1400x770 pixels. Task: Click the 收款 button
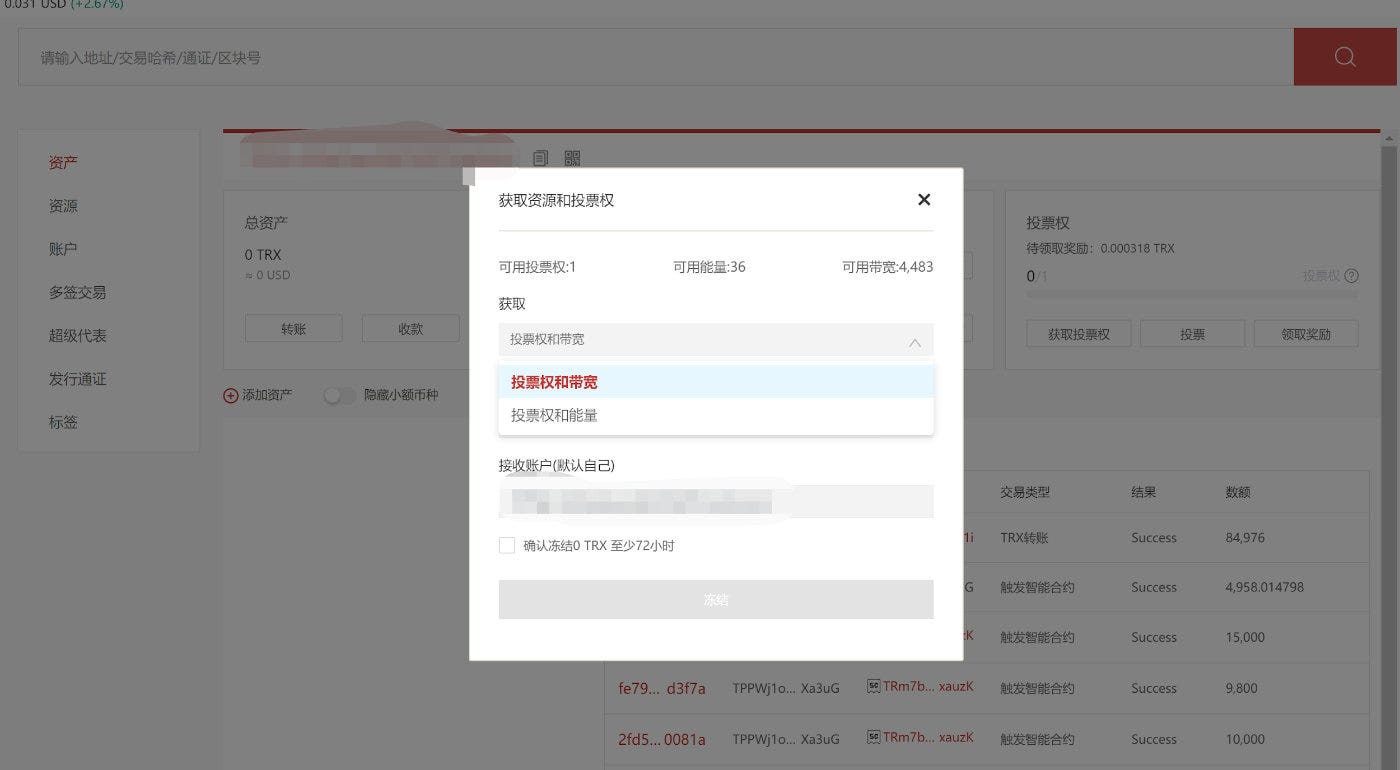point(411,329)
